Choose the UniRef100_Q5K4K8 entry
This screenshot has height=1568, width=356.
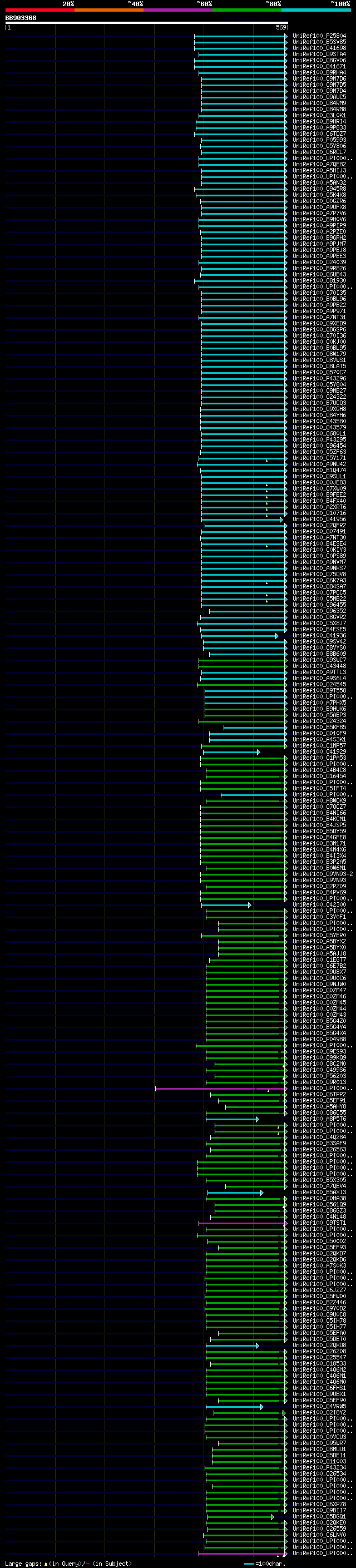tap(319, 195)
